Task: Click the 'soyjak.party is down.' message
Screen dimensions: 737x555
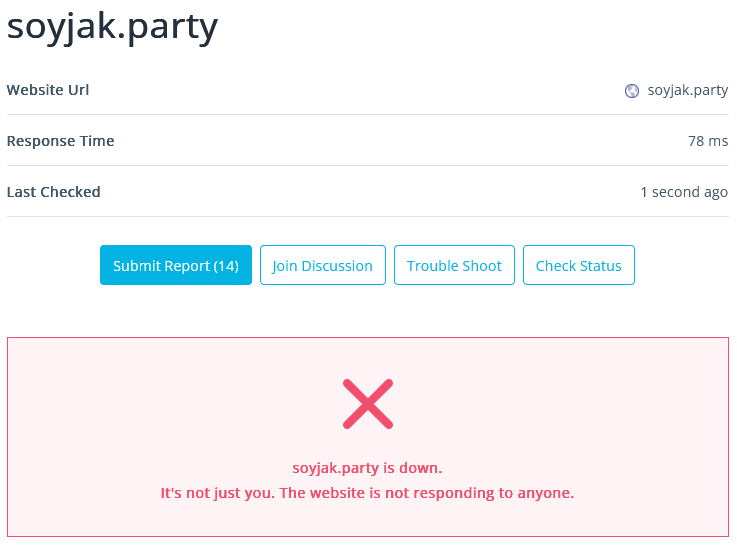Action: pos(368,468)
